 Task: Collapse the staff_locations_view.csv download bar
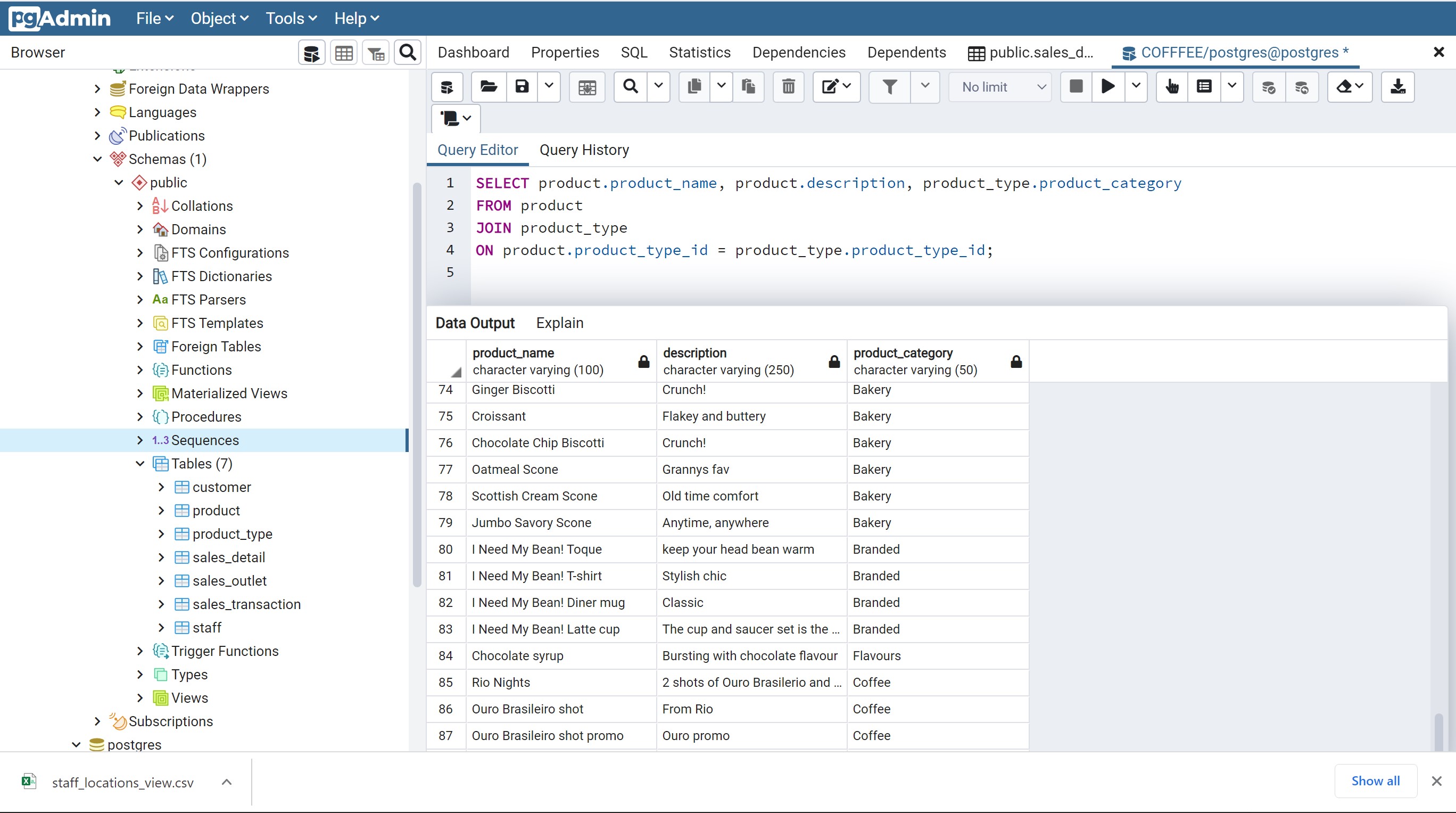pos(227,782)
